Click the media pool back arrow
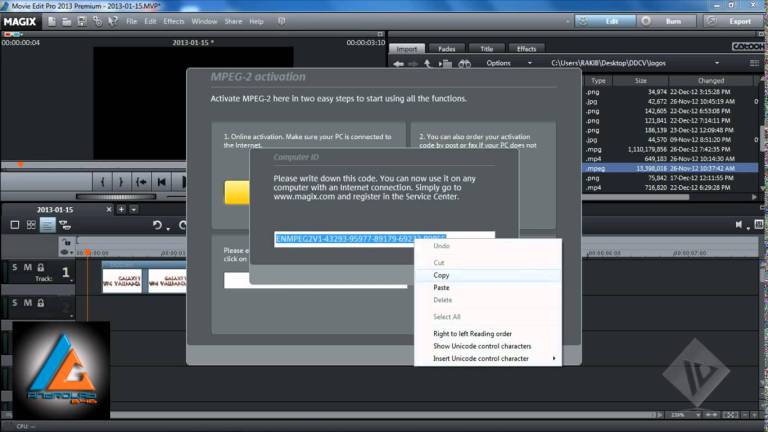The width and height of the screenshot is (768, 432). (398, 64)
